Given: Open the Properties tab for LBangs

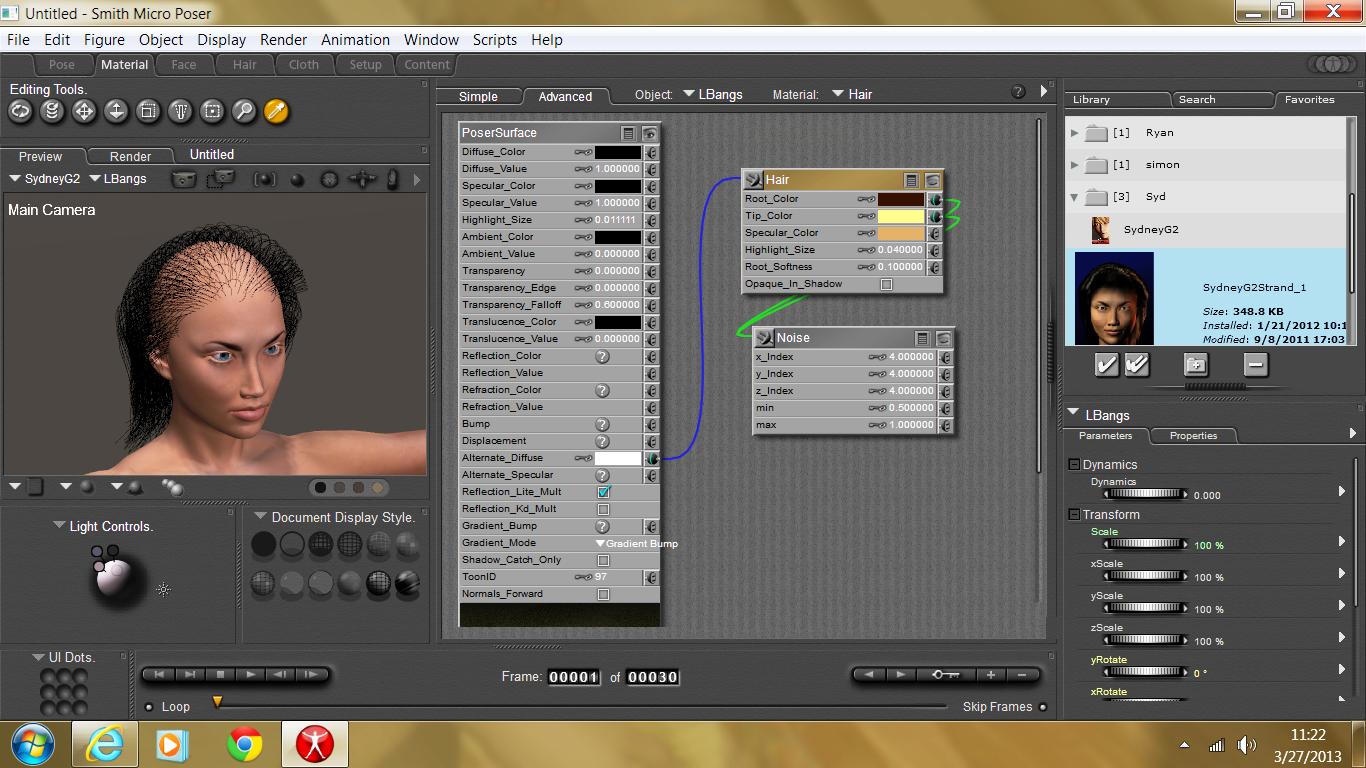Looking at the screenshot, I should pyautogui.click(x=1193, y=436).
